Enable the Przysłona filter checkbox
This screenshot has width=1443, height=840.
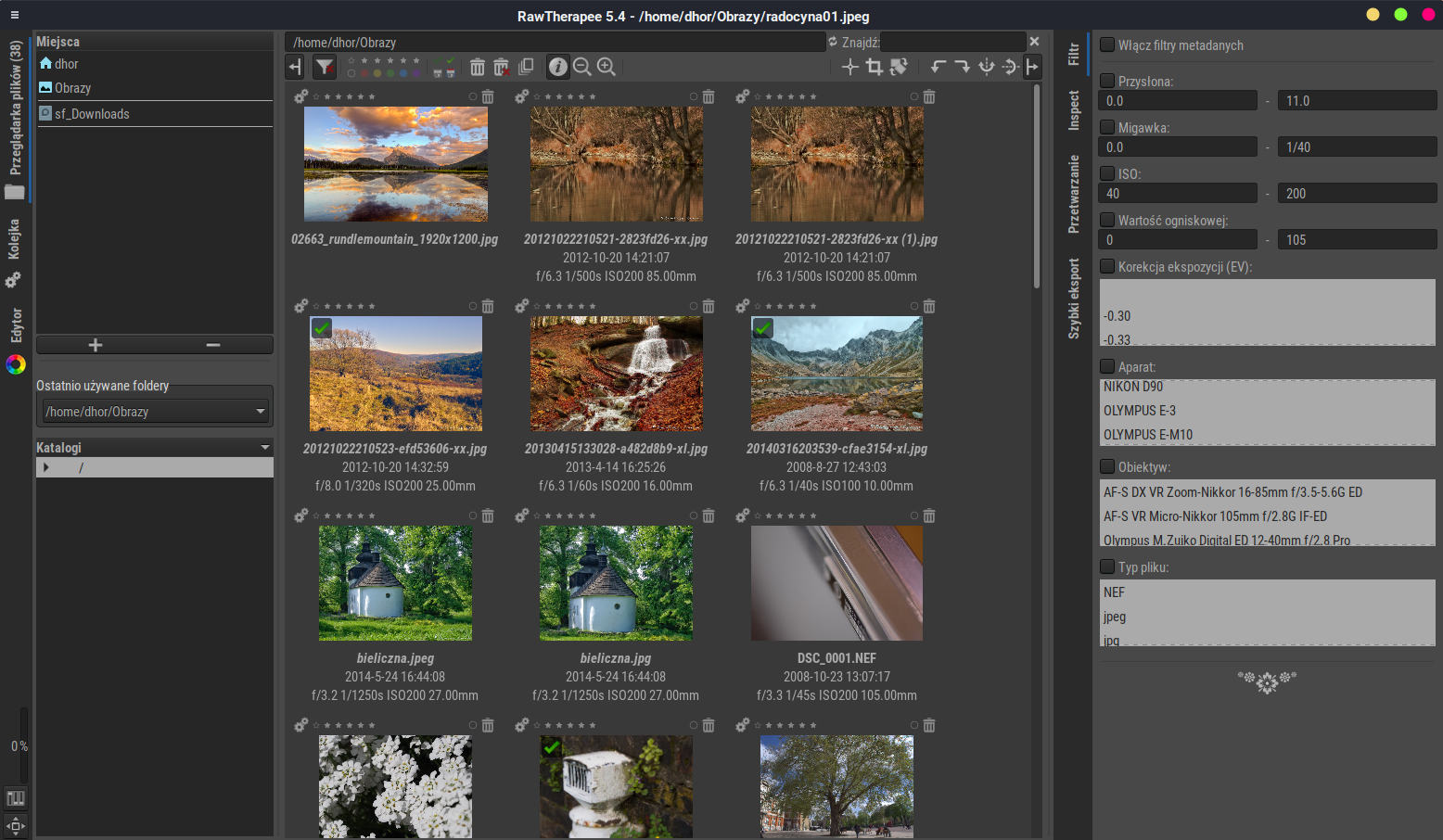pos(1107,81)
